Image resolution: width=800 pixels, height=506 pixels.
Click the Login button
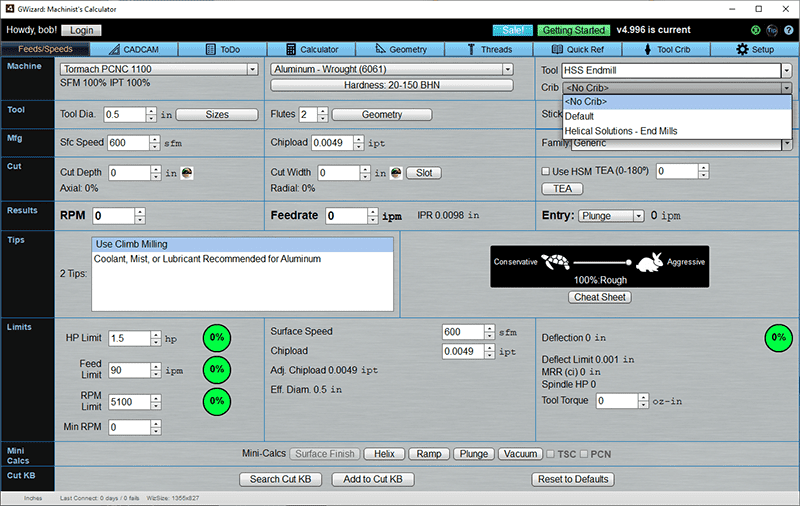pos(81,31)
